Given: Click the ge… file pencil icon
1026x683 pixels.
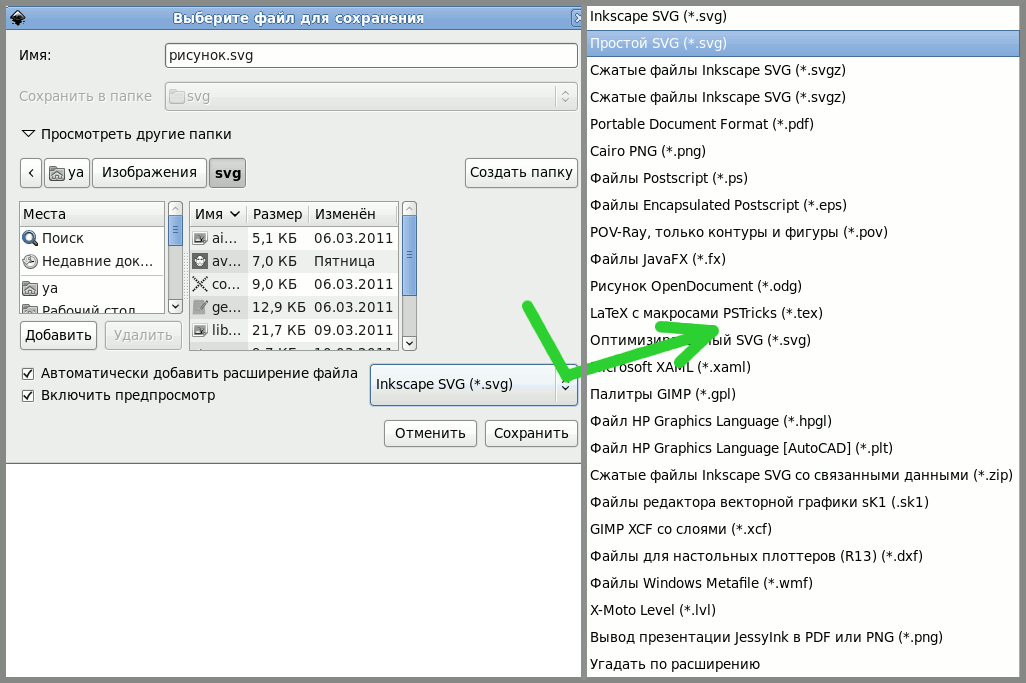Looking at the screenshot, I should pyautogui.click(x=200, y=307).
